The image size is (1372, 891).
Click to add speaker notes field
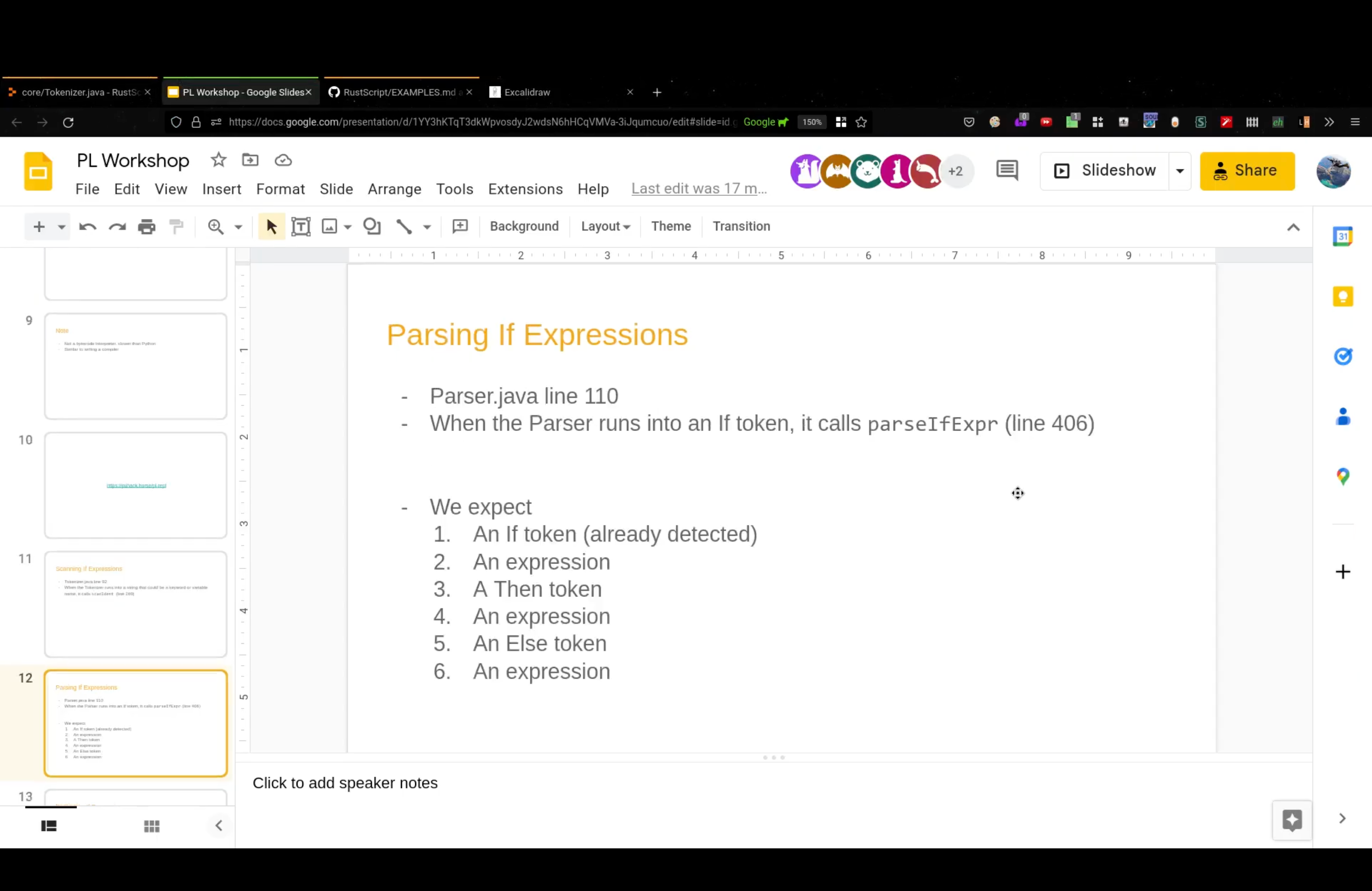(345, 783)
